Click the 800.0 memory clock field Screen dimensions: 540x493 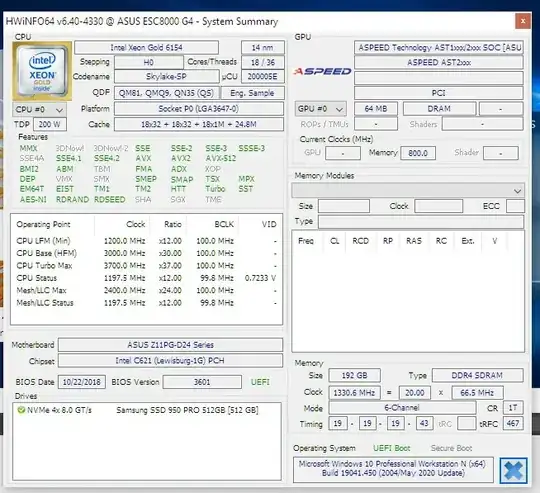pos(418,153)
